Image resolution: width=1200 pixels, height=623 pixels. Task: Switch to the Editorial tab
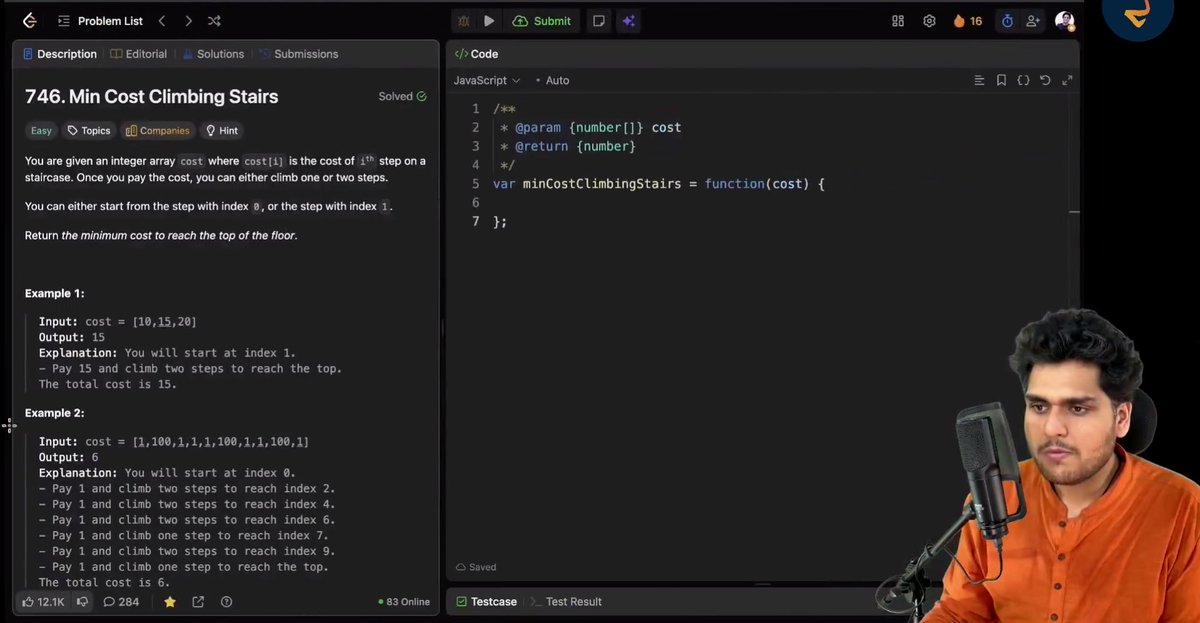pyautogui.click(x=139, y=54)
